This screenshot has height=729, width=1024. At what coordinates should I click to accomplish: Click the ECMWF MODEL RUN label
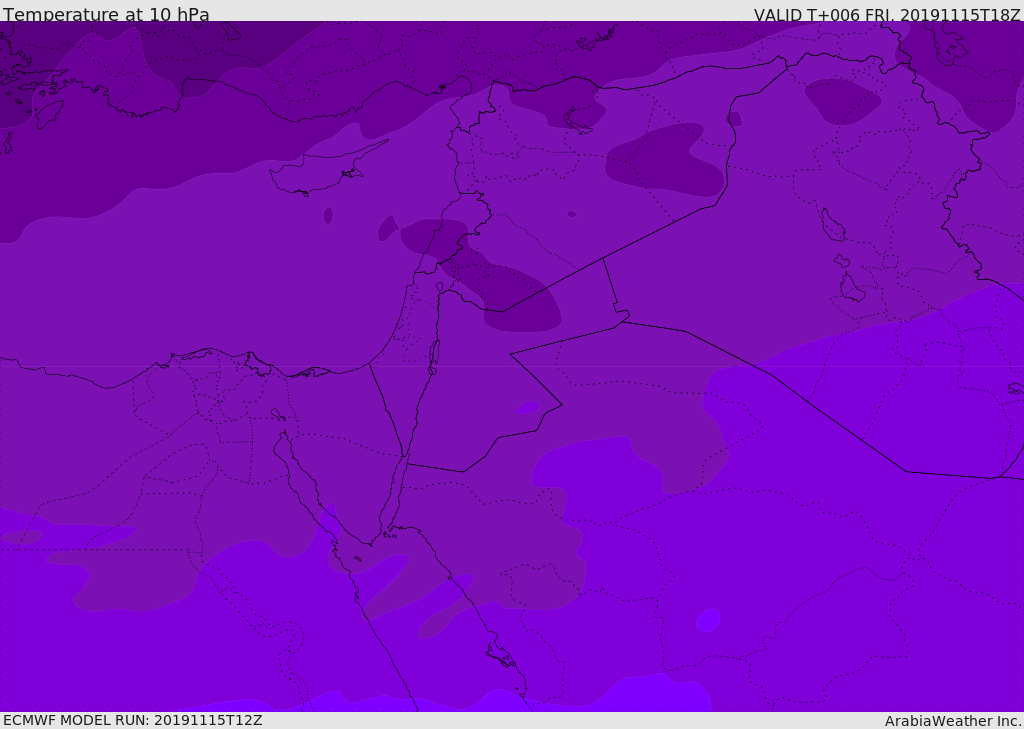[x=132, y=720]
